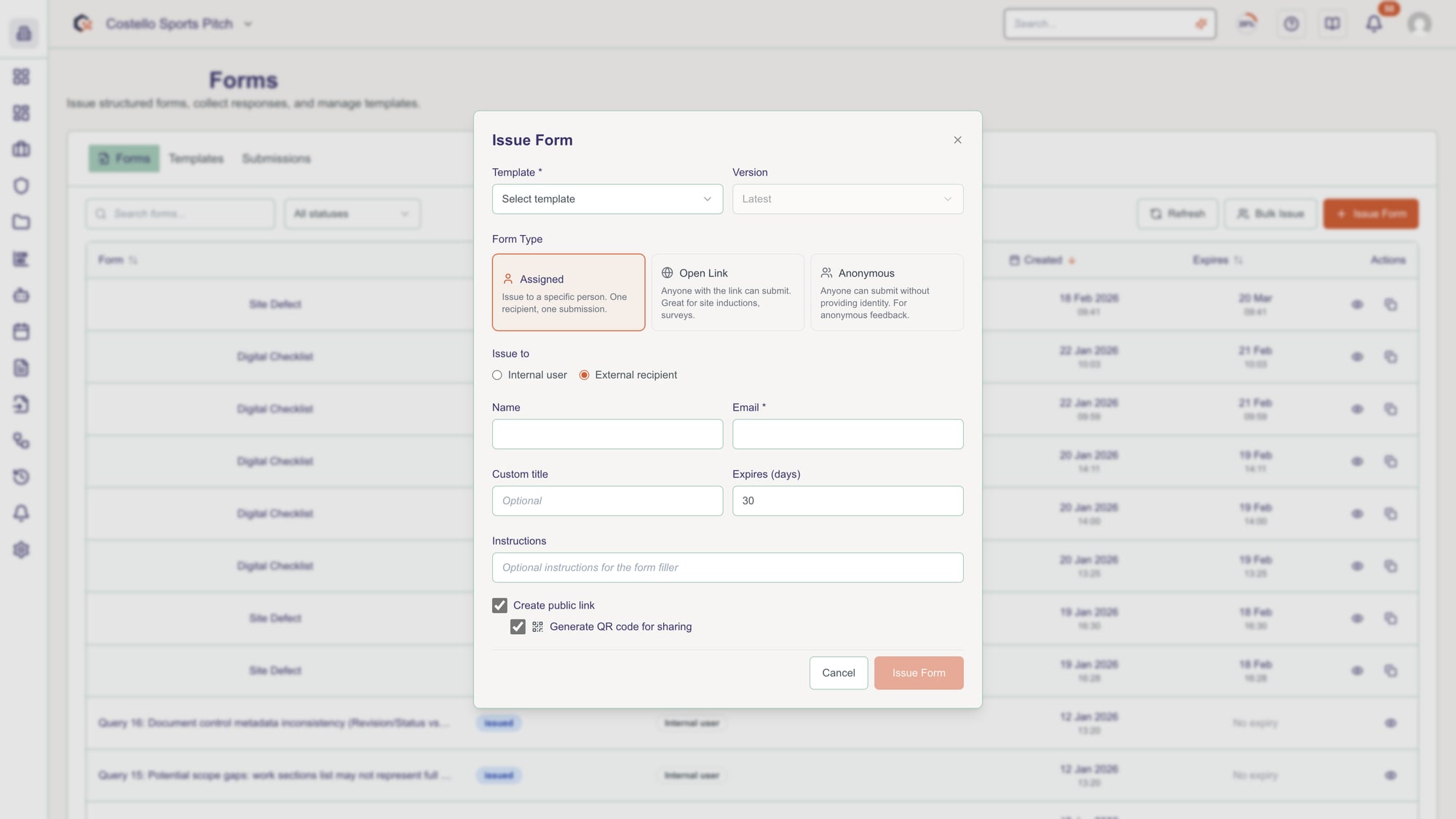1456x819 pixels.
Task: Click the book documentation icon in header
Action: 1332,24
